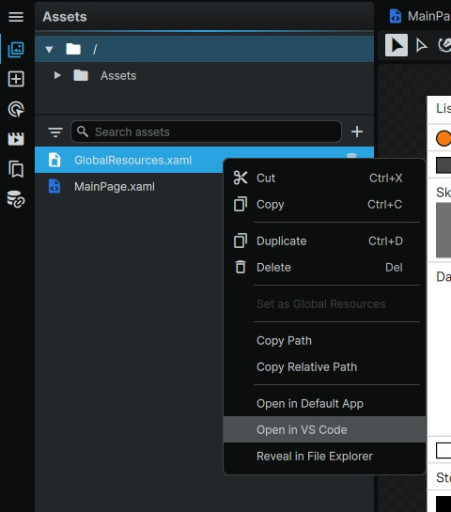
Task: Collapse the root folder tree arrow
Action: tap(49, 50)
